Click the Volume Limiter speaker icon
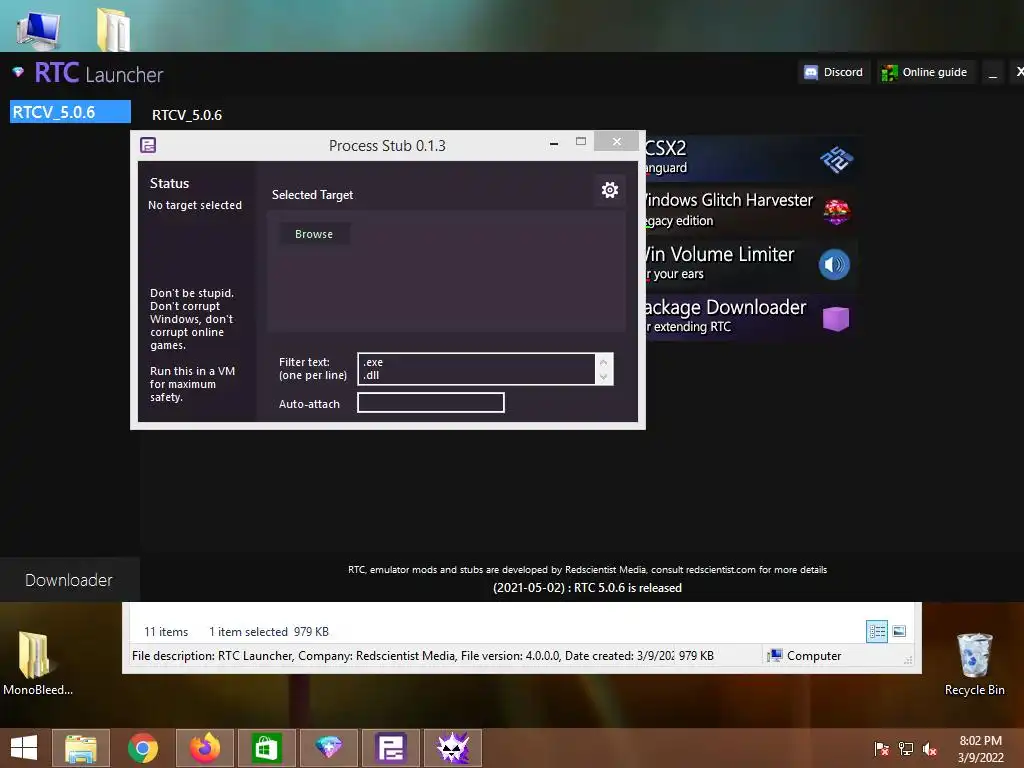Viewport: 1024px width, 768px height. pyautogui.click(x=834, y=264)
